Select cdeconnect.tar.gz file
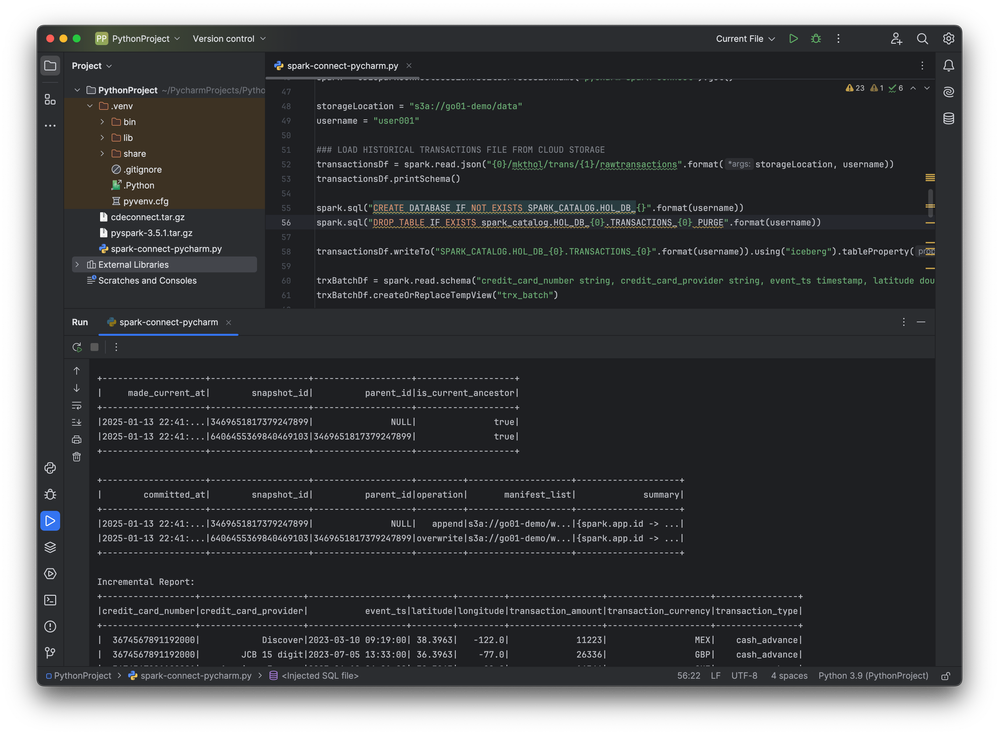The width and height of the screenshot is (999, 735). click(141, 217)
